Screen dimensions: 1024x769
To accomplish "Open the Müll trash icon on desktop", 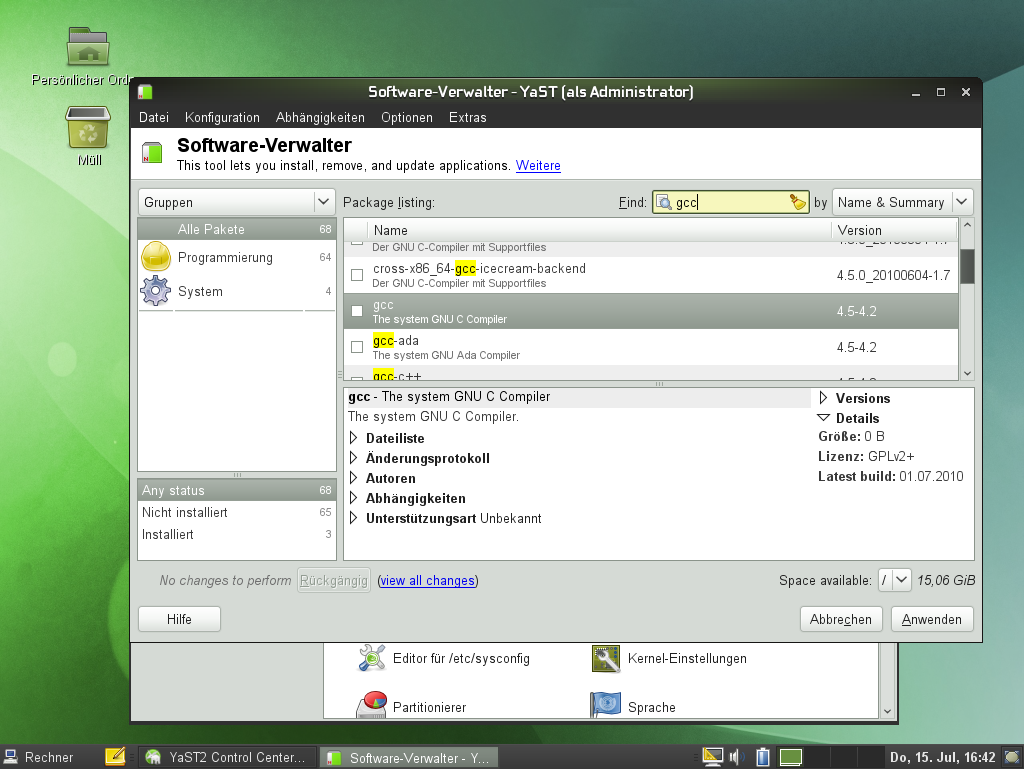I will click(x=88, y=128).
